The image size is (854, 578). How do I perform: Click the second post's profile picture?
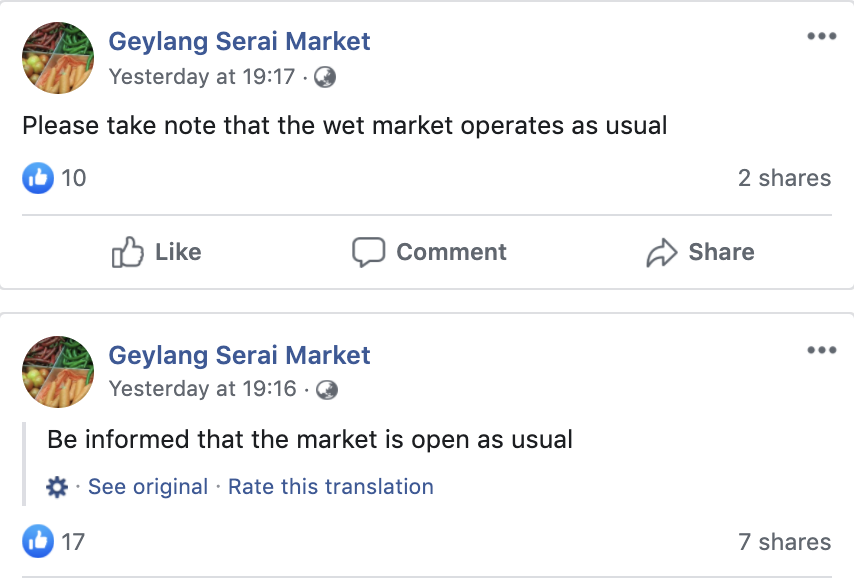pos(58,372)
